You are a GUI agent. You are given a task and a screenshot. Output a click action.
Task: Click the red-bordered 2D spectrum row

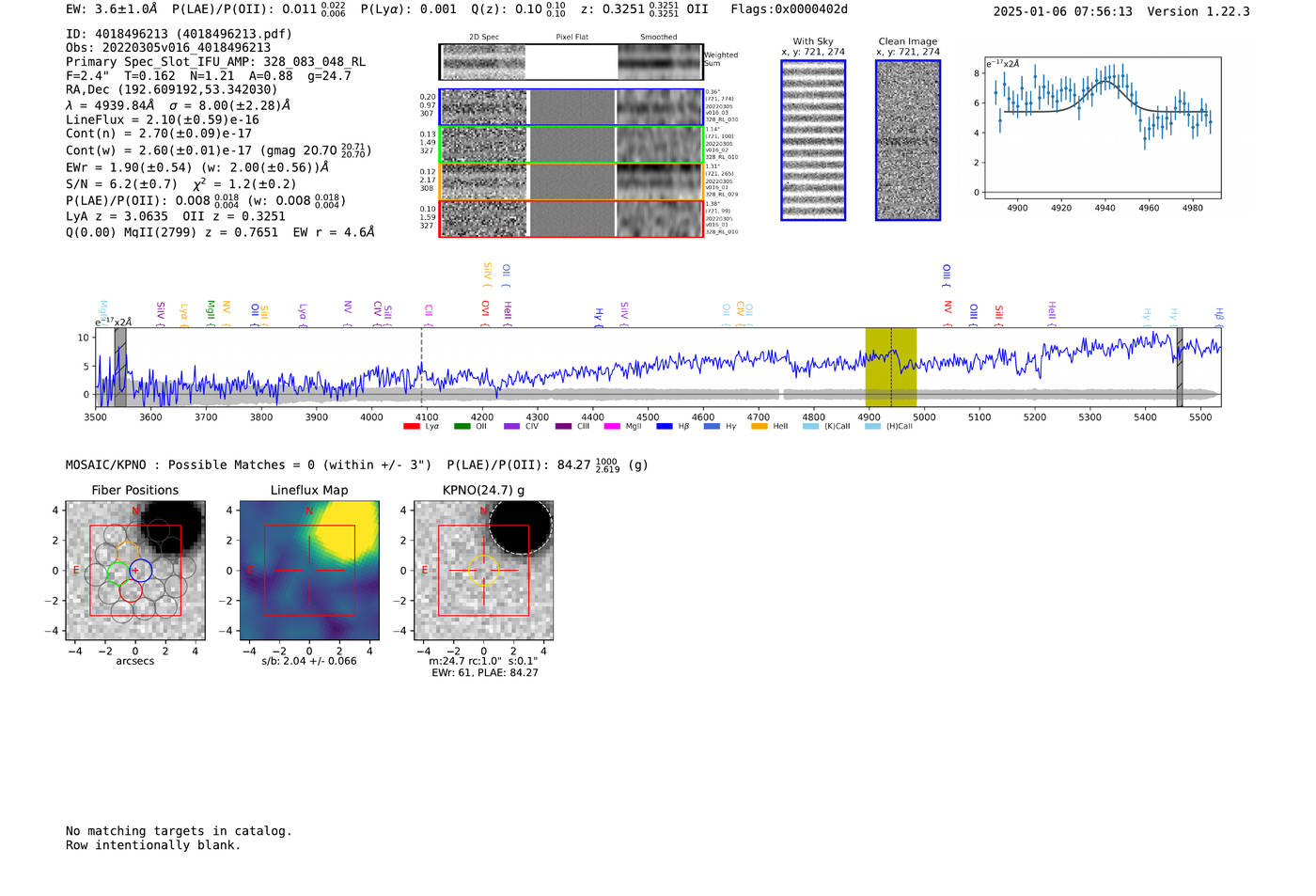tap(572, 218)
